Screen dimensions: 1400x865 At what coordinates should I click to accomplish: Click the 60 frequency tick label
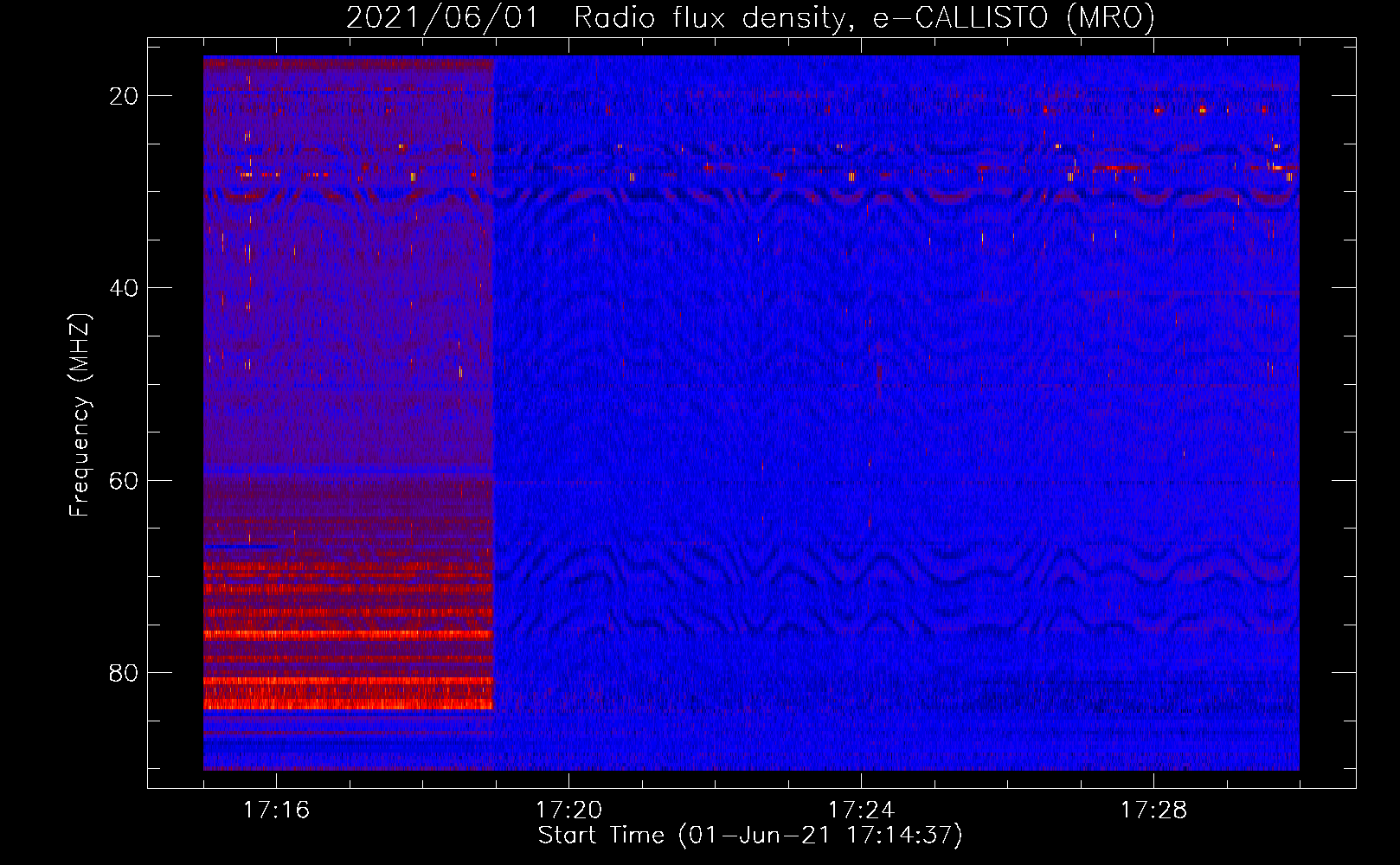(124, 480)
